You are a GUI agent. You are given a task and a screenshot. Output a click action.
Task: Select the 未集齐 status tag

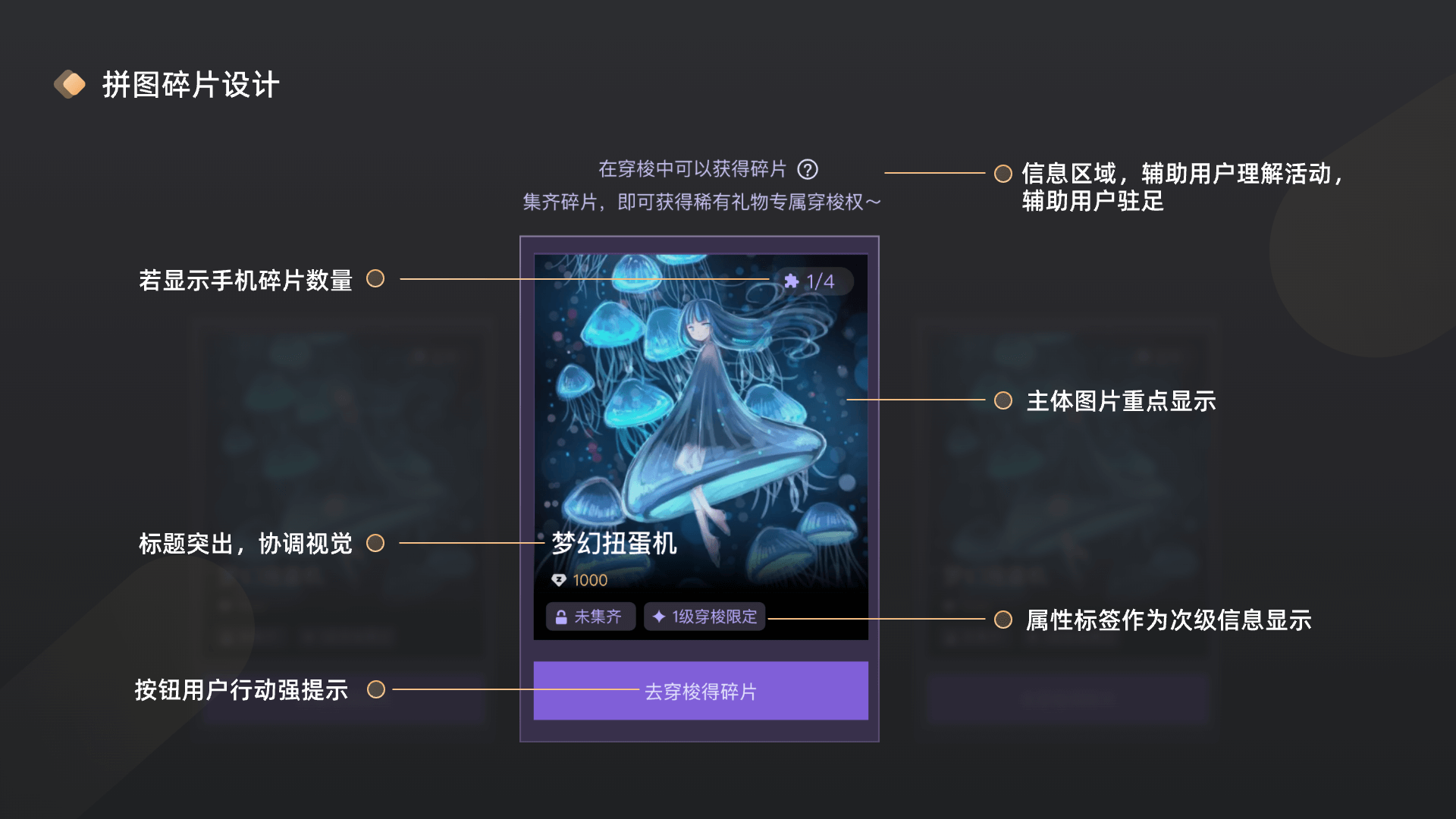(591, 617)
